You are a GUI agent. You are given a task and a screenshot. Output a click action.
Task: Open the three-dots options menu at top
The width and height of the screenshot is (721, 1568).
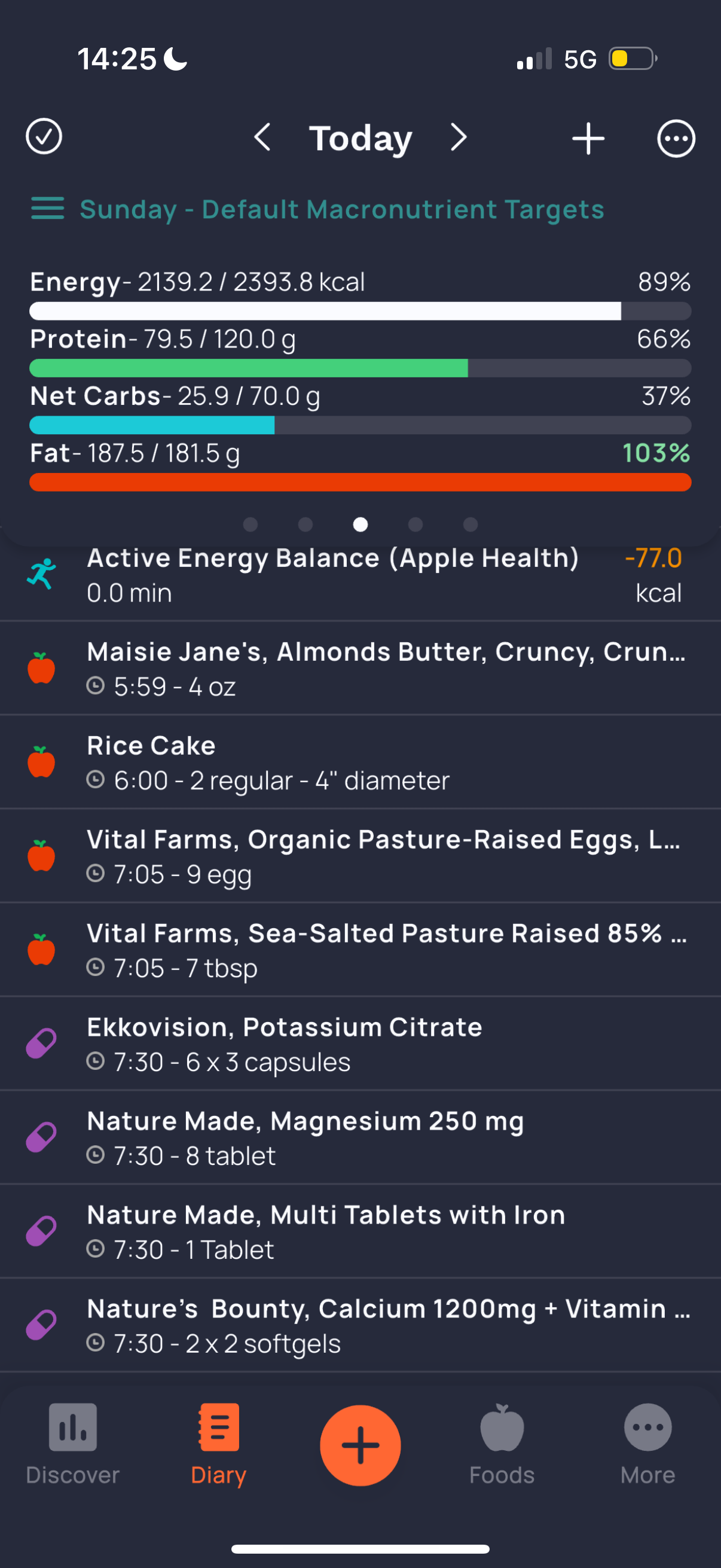(x=676, y=138)
